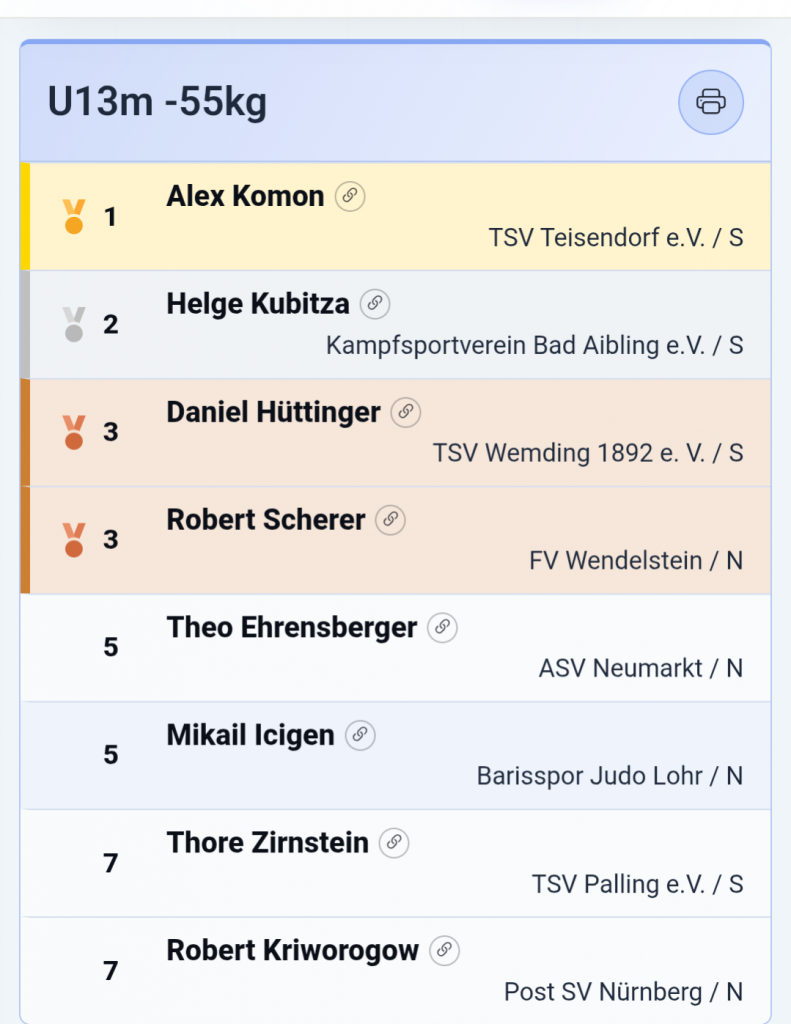Open link icon next to Alex Komon

[x=350, y=196]
